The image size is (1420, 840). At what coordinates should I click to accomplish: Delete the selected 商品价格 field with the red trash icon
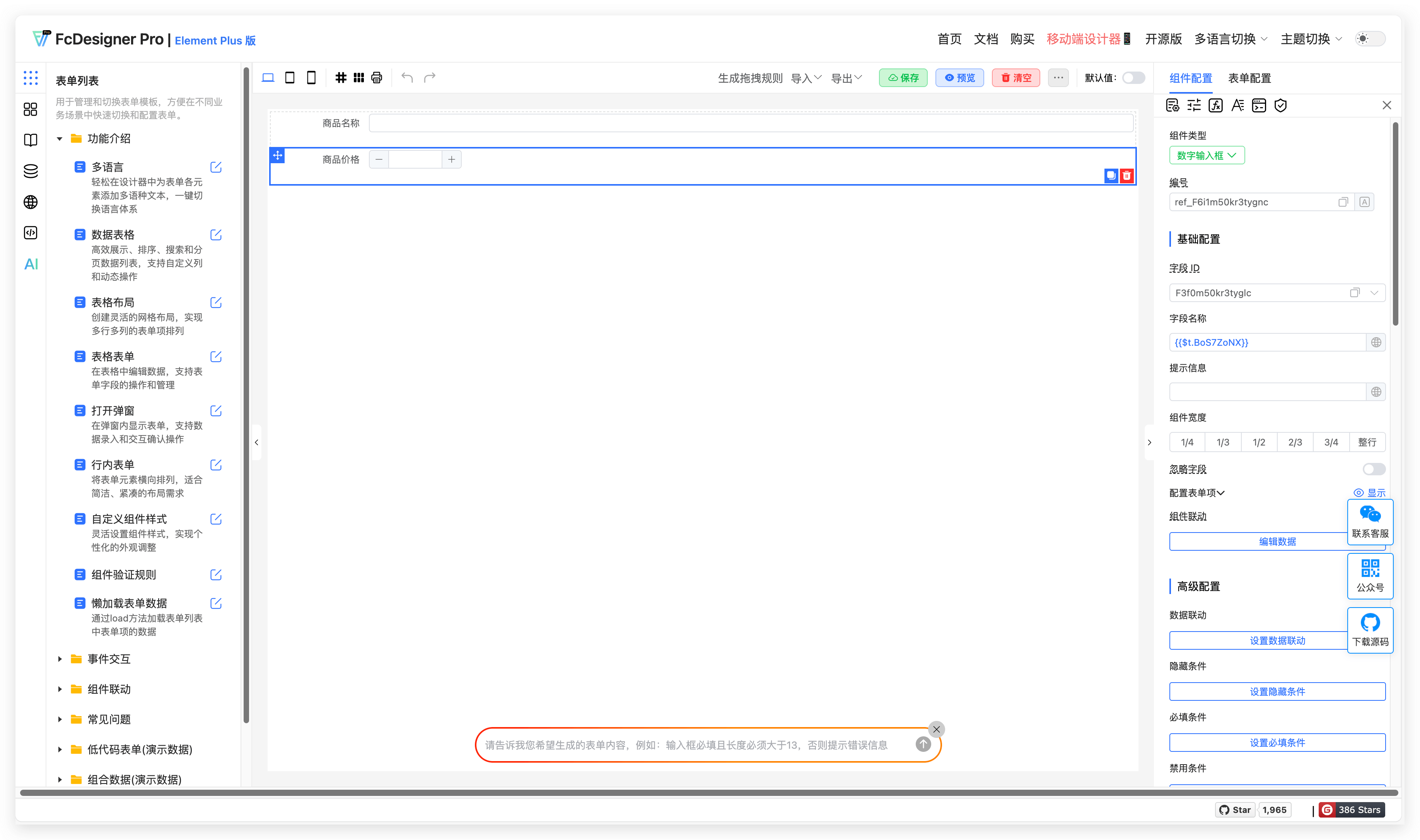click(x=1127, y=176)
